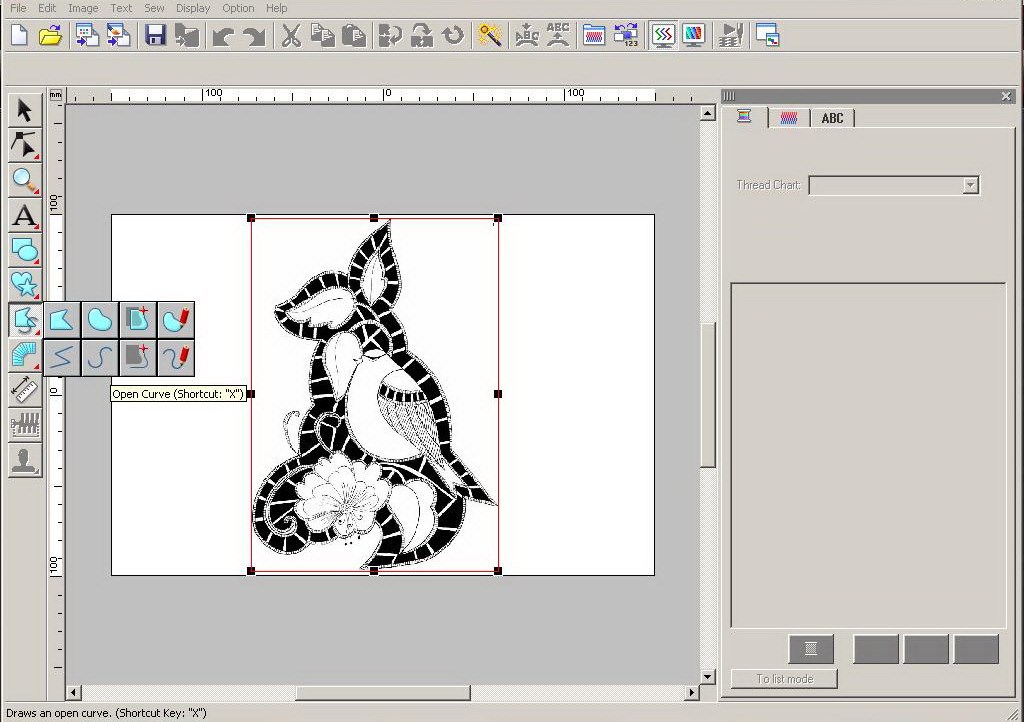Open the magic wand wizard tool
This screenshot has width=1024, height=722.
click(490, 36)
